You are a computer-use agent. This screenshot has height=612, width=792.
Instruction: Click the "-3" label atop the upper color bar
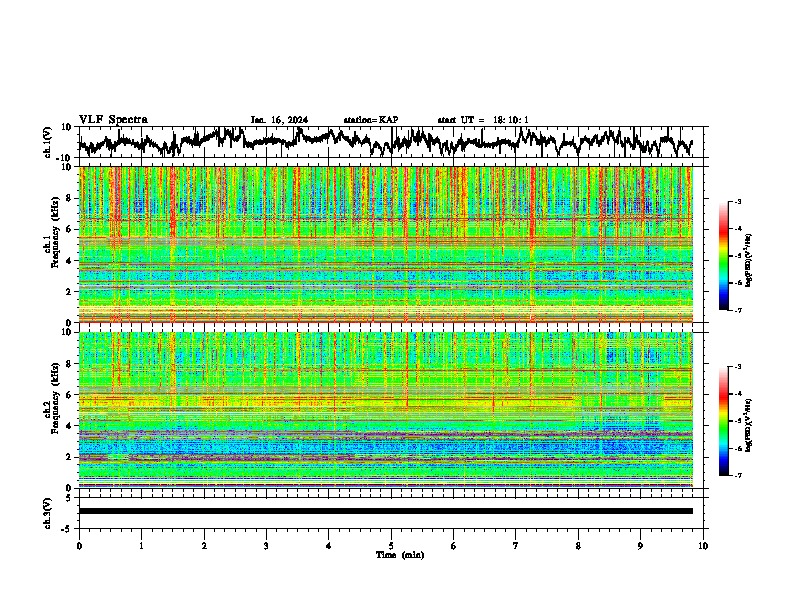click(737, 201)
